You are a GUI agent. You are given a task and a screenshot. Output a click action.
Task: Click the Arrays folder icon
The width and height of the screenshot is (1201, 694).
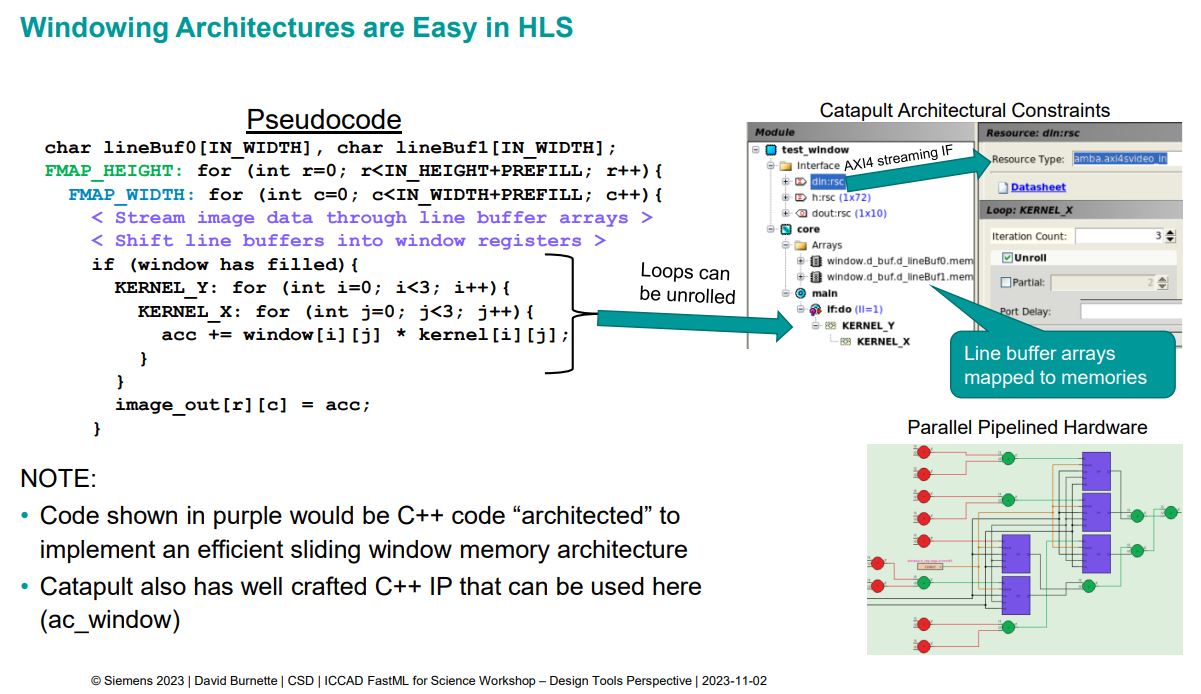(801, 245)
